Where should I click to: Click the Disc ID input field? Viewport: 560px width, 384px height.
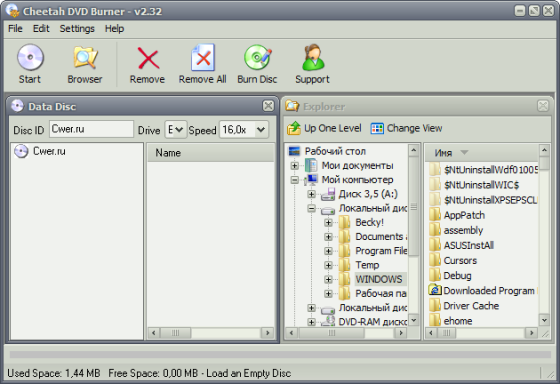[x=91, y=129]
